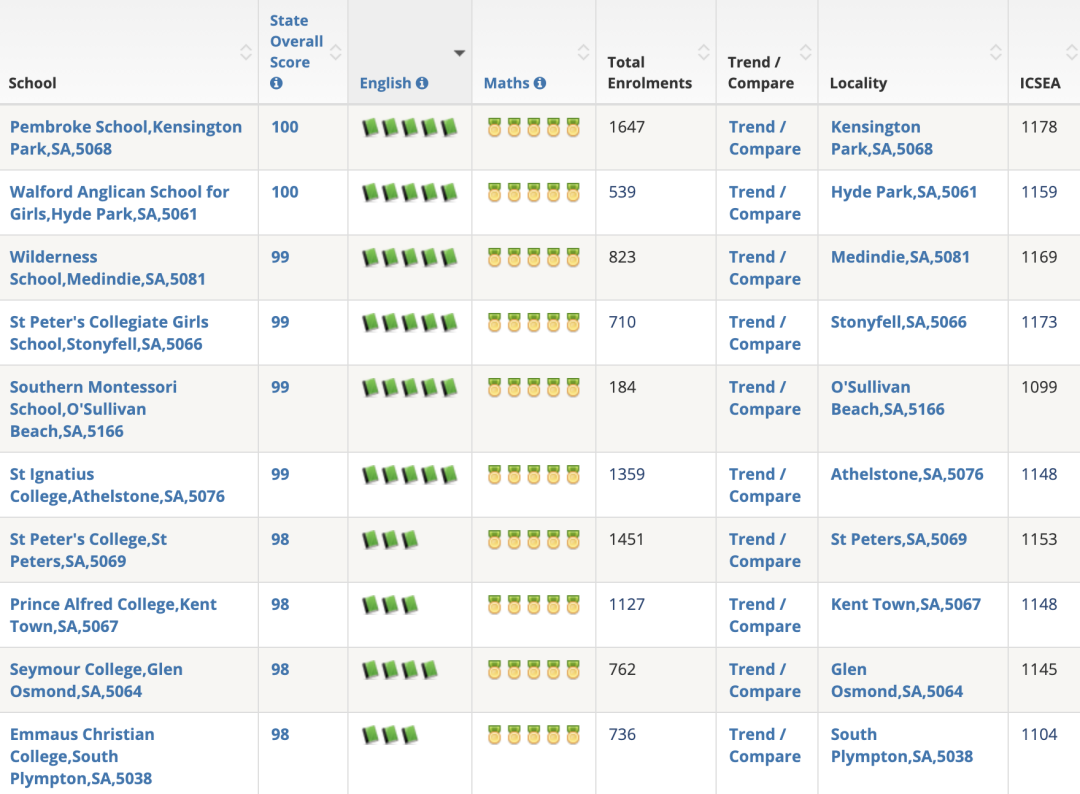The image size is (1080, 794).
Task: Click Pembroke School's score 100
Action: 284,127
